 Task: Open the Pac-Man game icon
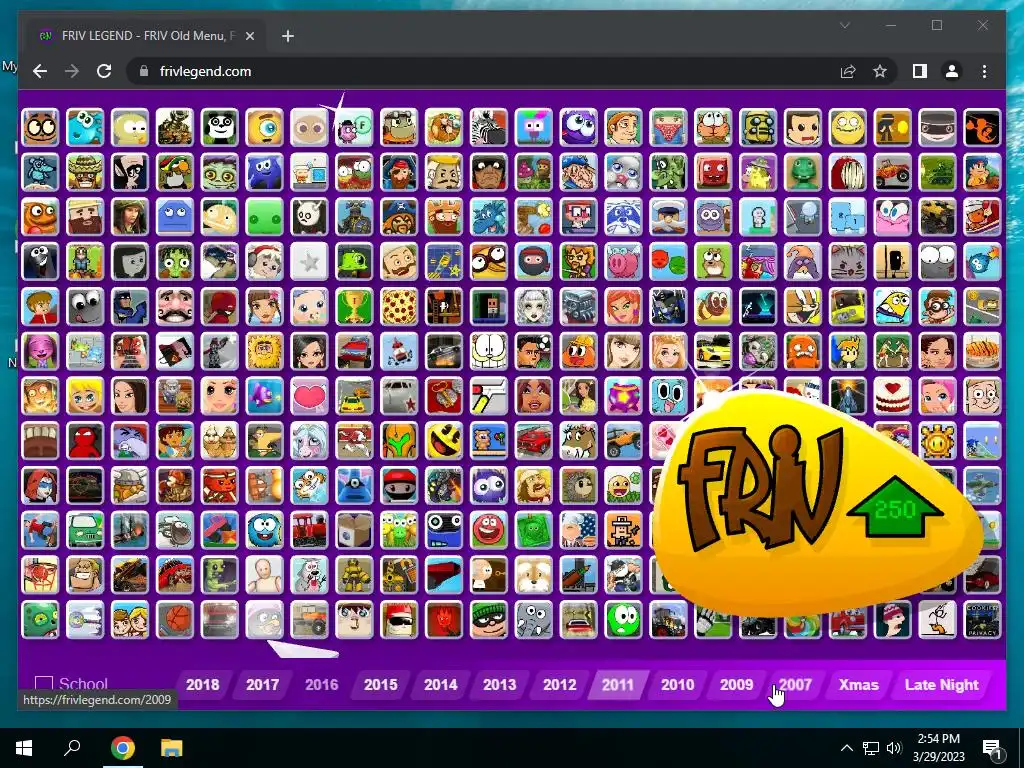tap(443, 440)
